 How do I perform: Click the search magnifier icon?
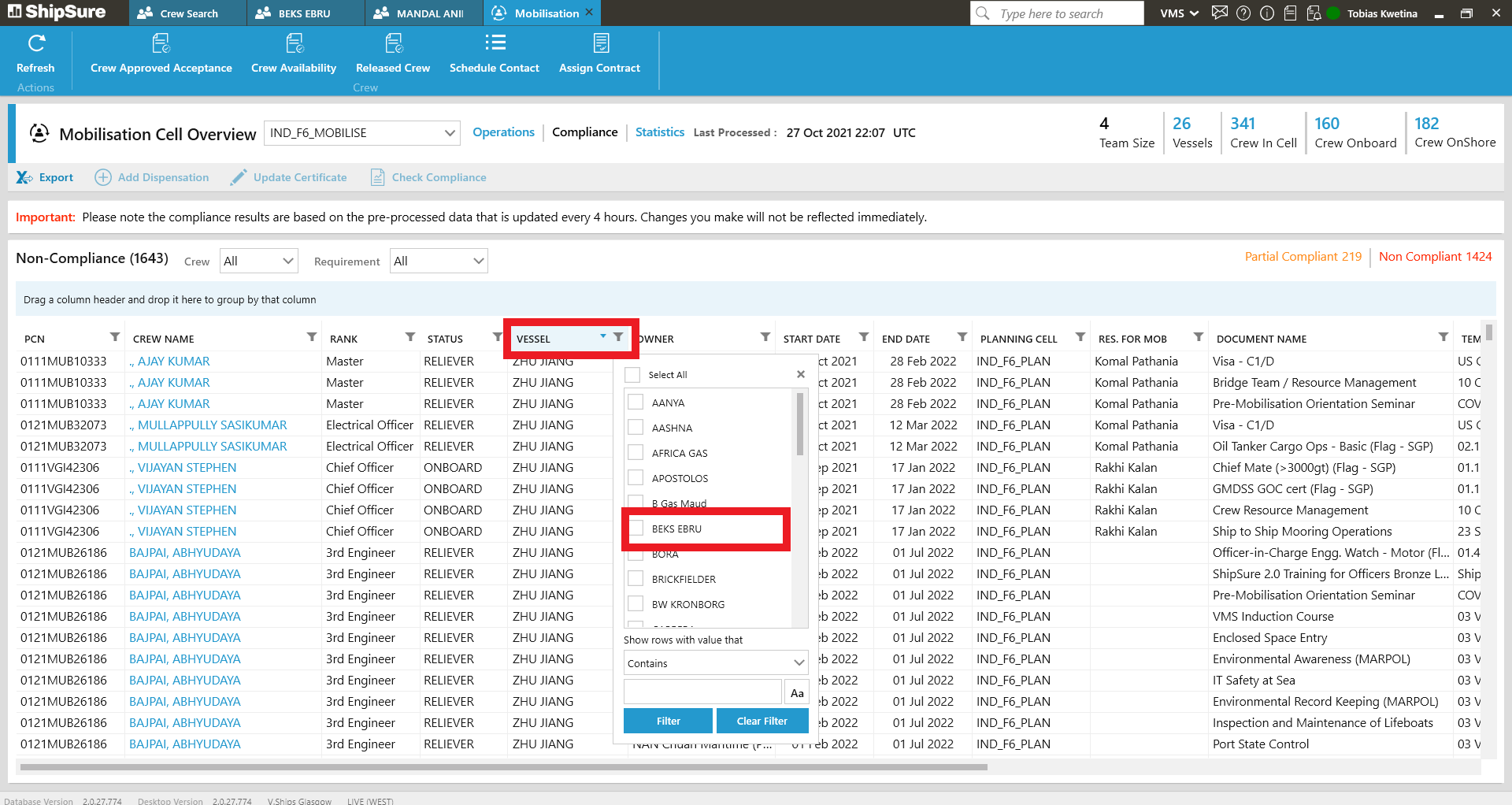(x=982, y=13)
